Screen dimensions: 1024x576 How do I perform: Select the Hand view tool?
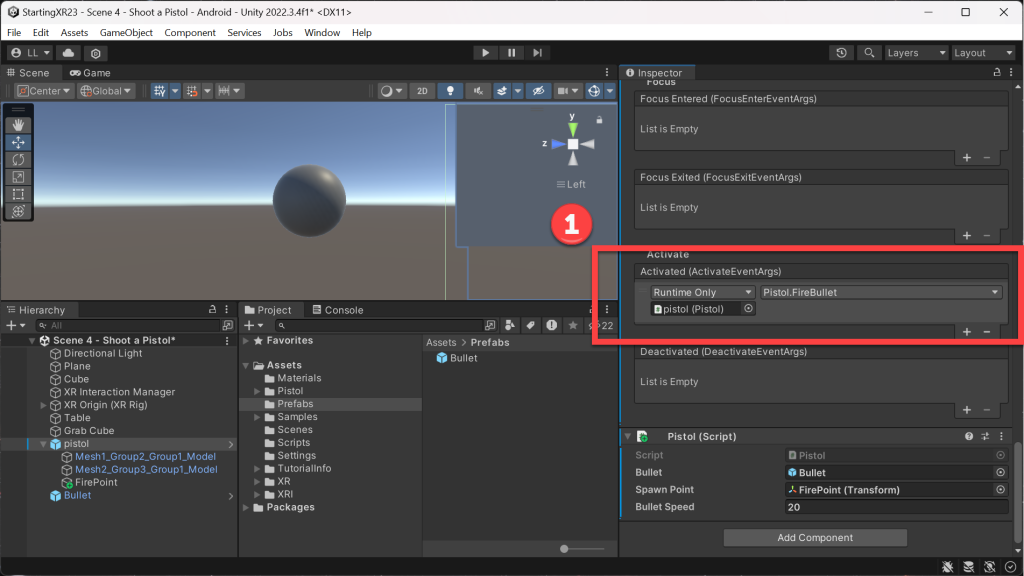click(x=18, y=125)
